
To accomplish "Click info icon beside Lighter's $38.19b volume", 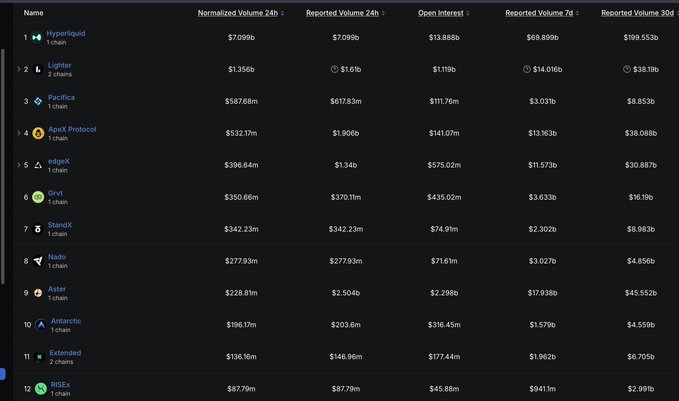I will point(627,69).
